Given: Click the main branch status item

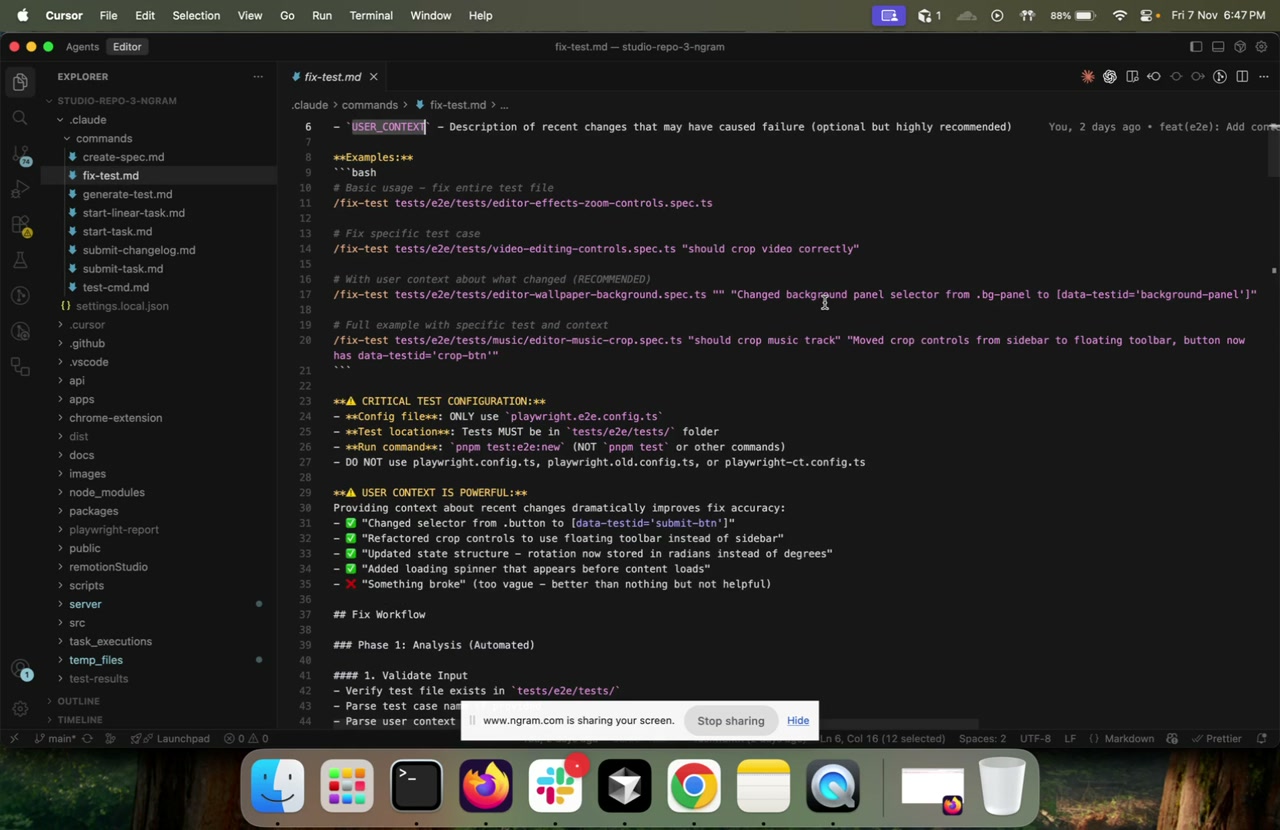Looking at the screenshot, I should click(x=56, y=739).
